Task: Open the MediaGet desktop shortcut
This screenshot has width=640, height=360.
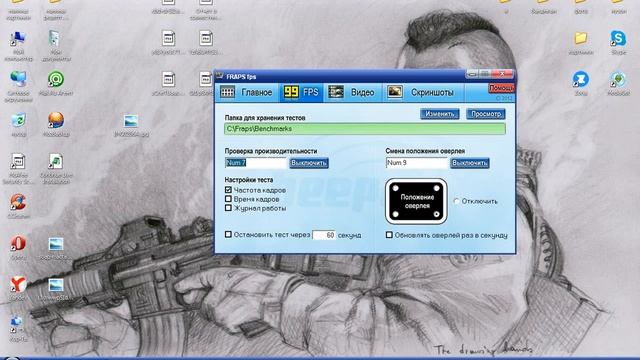Action: point(618,83)
